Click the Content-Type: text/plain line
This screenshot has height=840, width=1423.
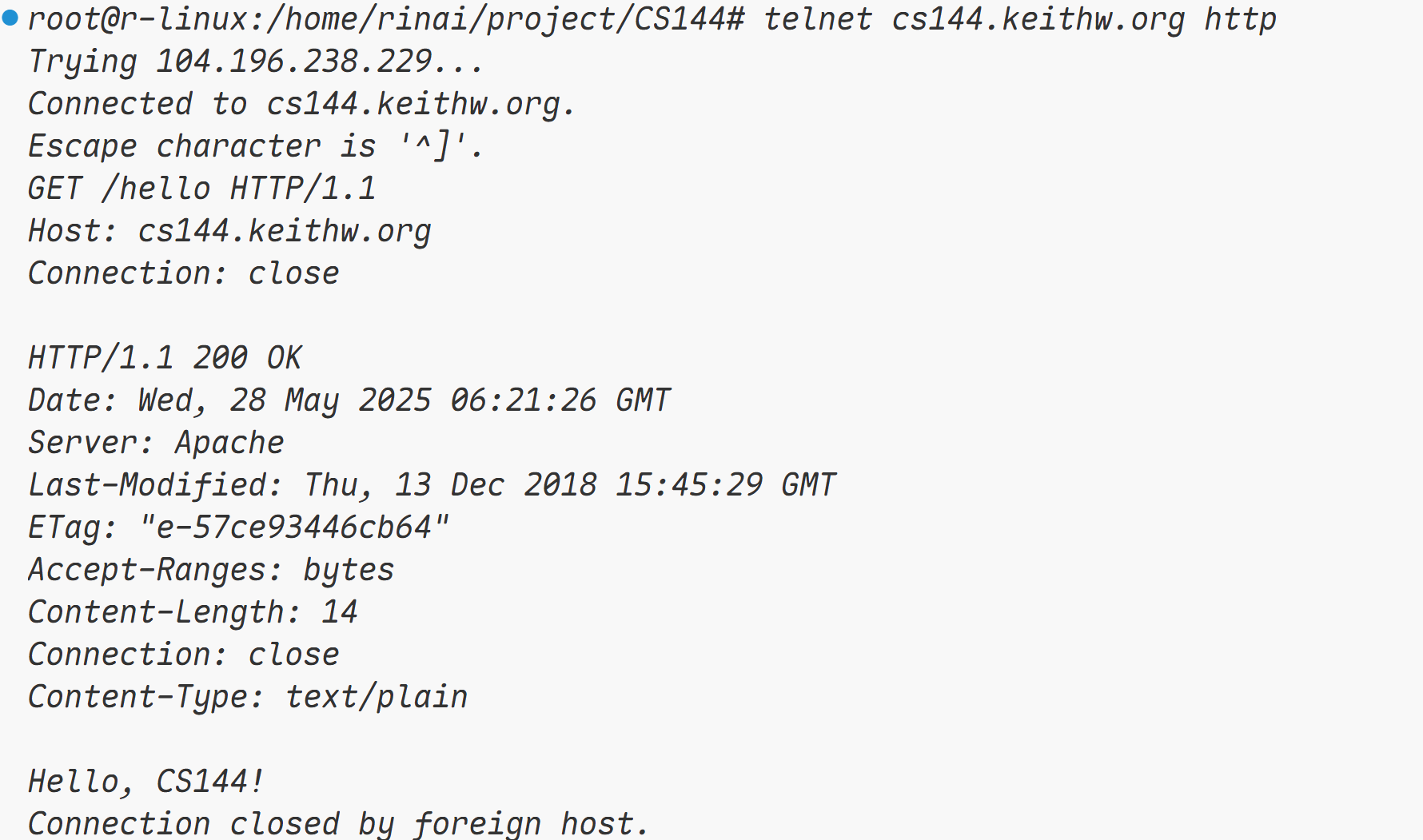click(x=248, y=697)
